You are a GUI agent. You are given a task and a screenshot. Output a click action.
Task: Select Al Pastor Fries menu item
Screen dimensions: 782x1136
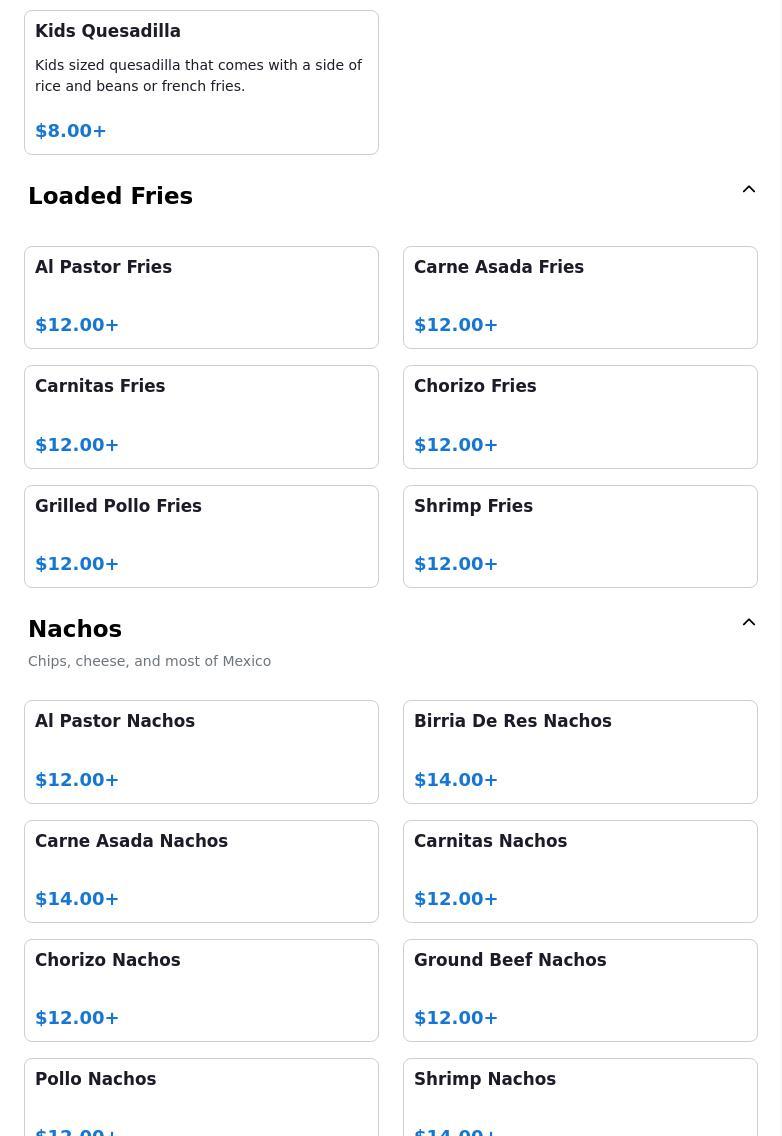click(201, 297)
